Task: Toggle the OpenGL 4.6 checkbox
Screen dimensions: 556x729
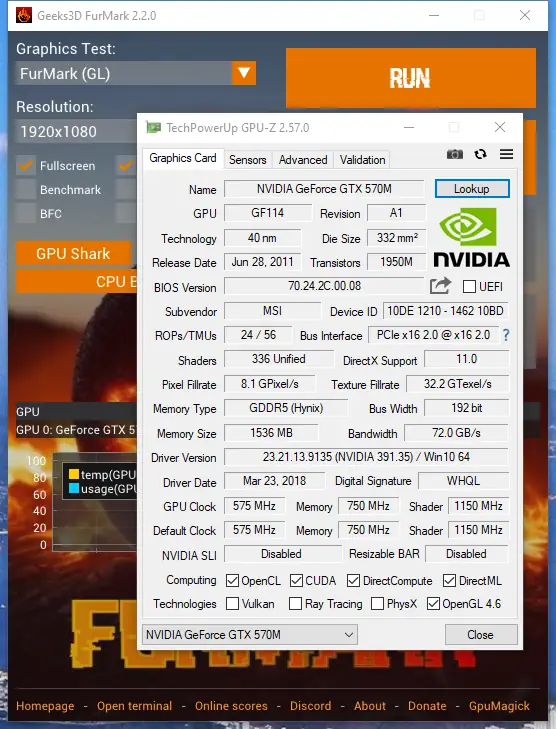Action: (x=433, y=603)
